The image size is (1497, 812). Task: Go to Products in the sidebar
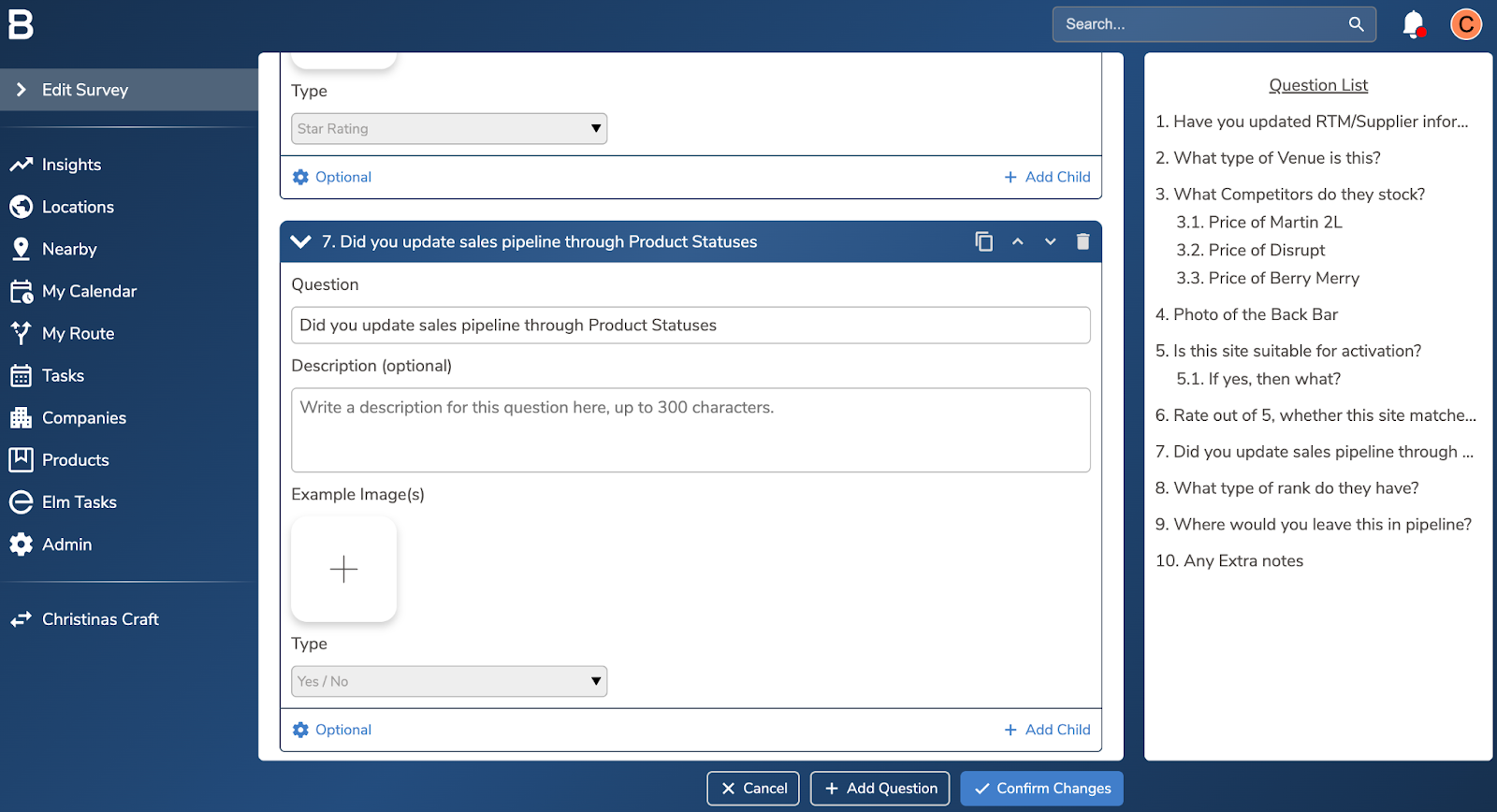[75, 460]
